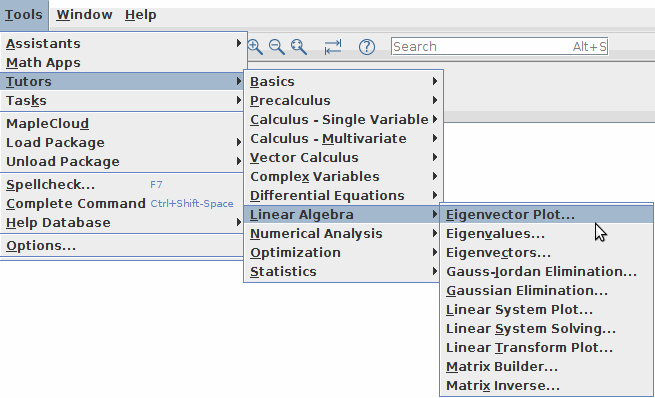
Task: Select Eigenvector Plot tutor
Action: click(547, 215)
